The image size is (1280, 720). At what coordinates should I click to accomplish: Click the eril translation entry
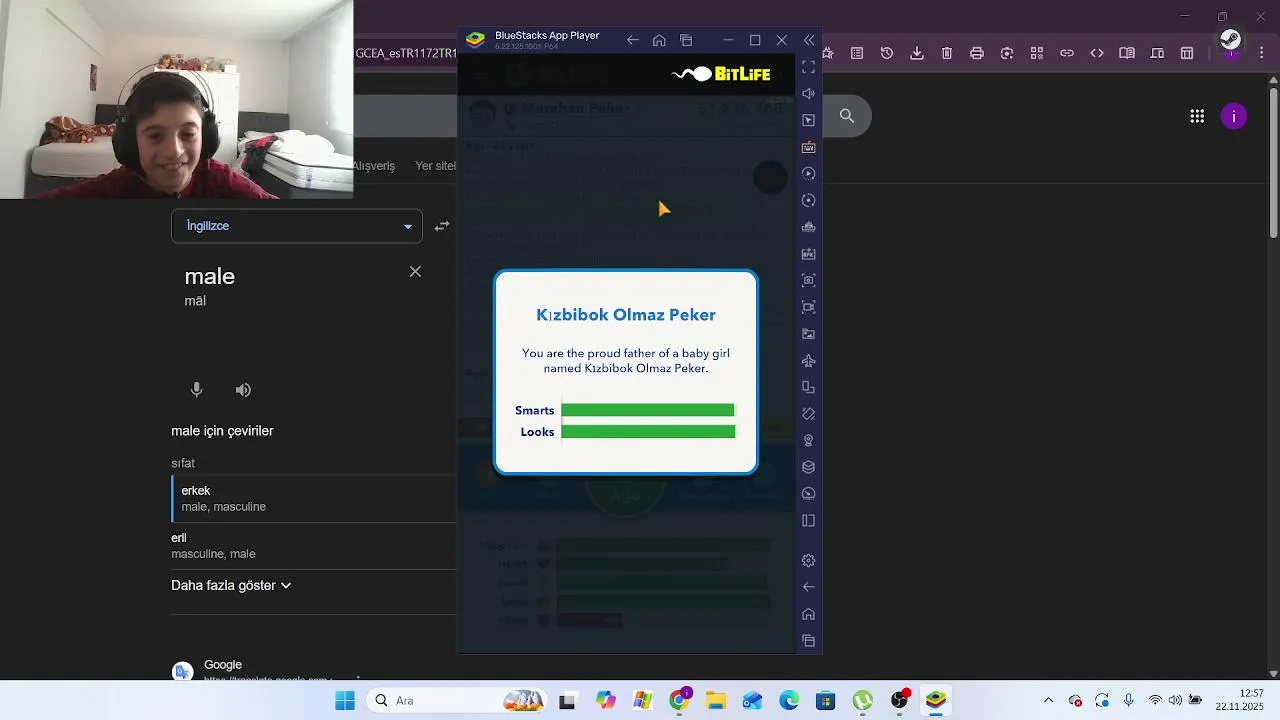[314, 546]
